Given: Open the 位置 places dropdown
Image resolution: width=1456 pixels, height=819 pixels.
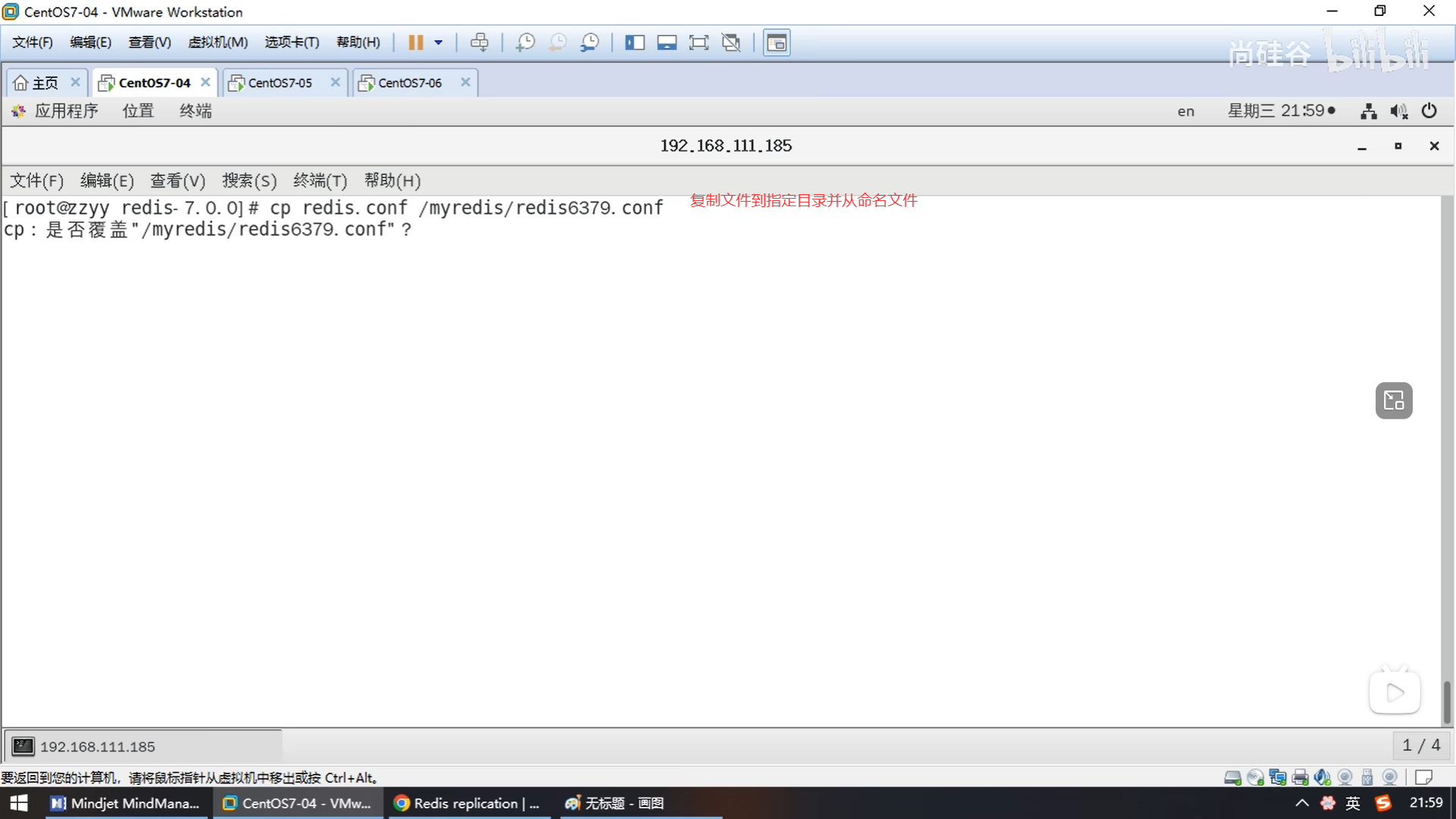Looking at the screenshot, I should tap(138, 111).
